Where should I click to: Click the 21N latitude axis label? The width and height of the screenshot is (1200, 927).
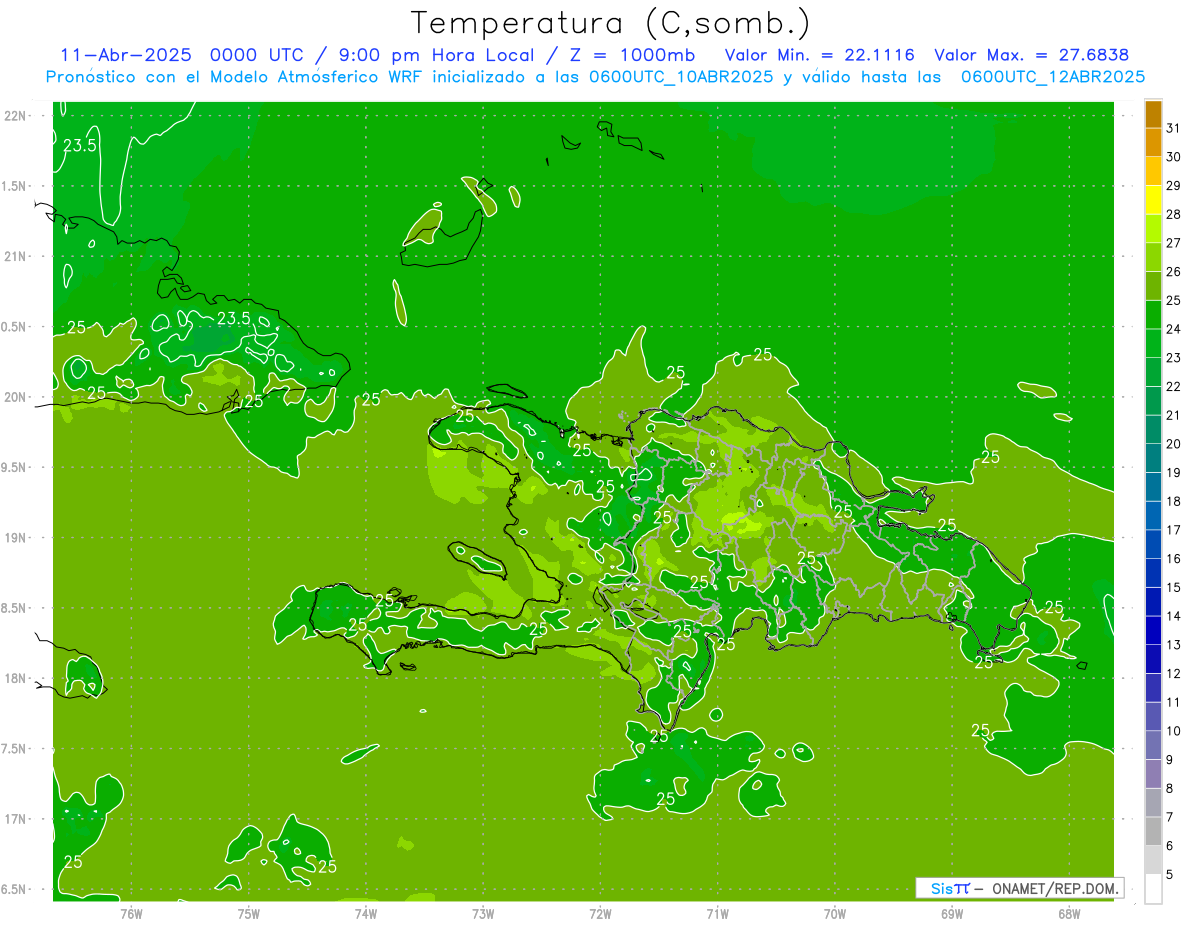click(16, 256)
